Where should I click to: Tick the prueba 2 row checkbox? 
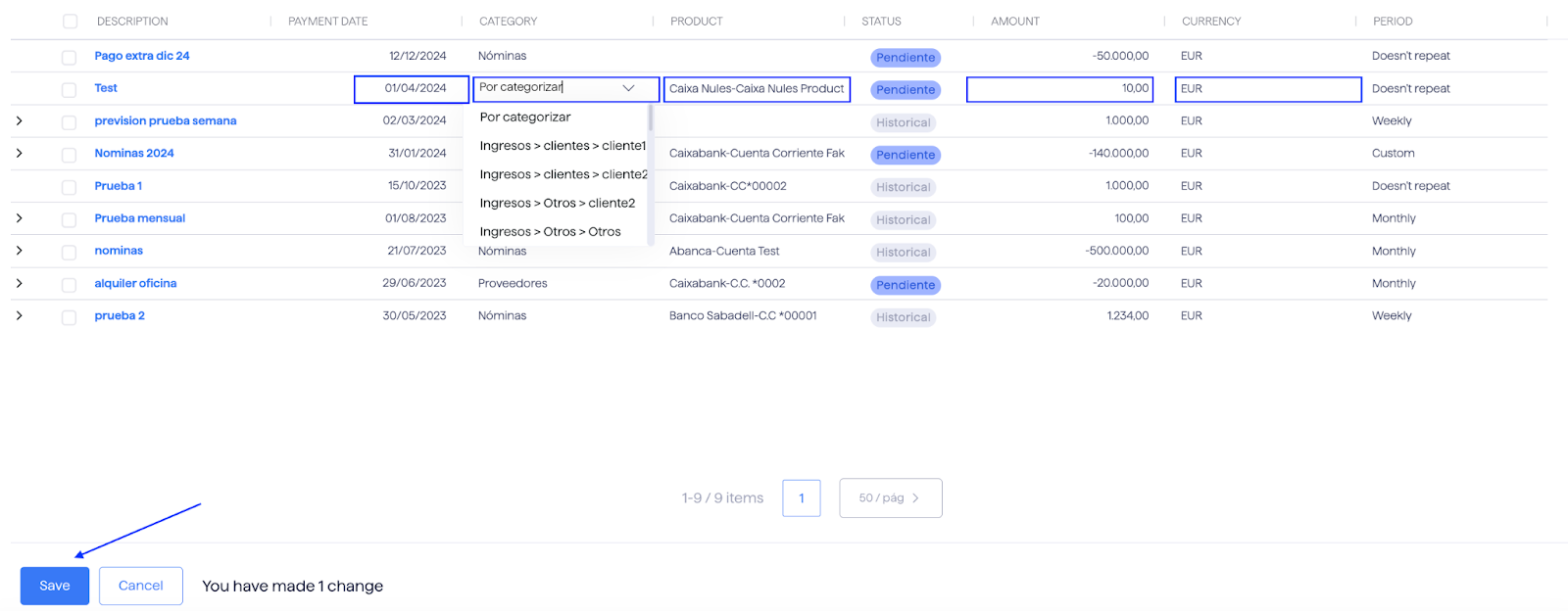(x=69, y=317)
